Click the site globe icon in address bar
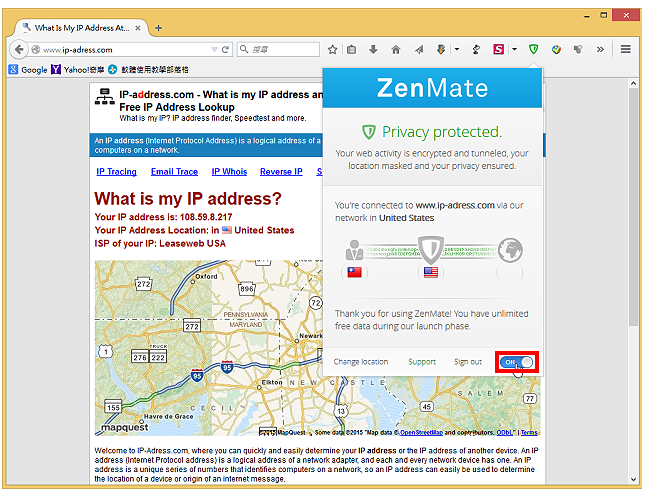The height and width of the screenshot is (498, 654). pyautogui.click(x=36, y=50)
